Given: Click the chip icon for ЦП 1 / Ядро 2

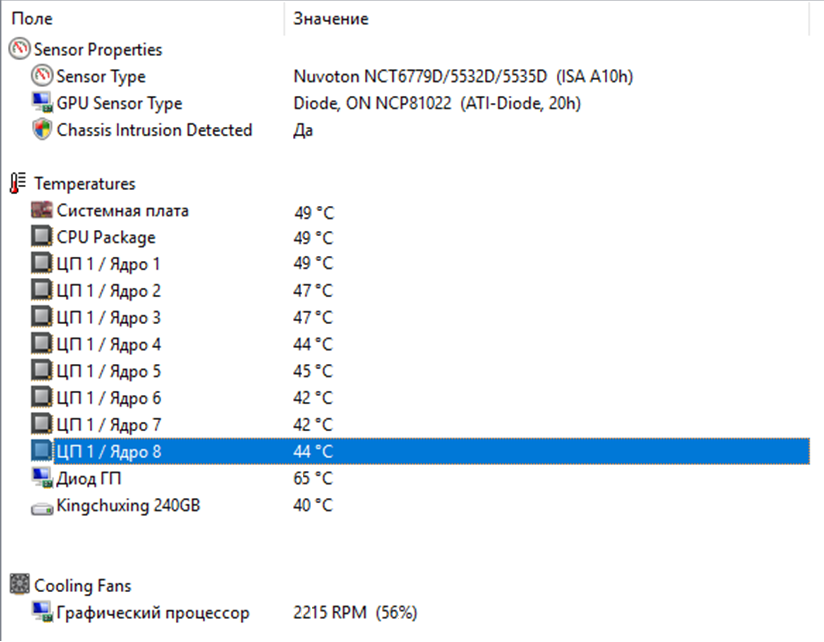Looking at the screenshot, I should (42, 290).
